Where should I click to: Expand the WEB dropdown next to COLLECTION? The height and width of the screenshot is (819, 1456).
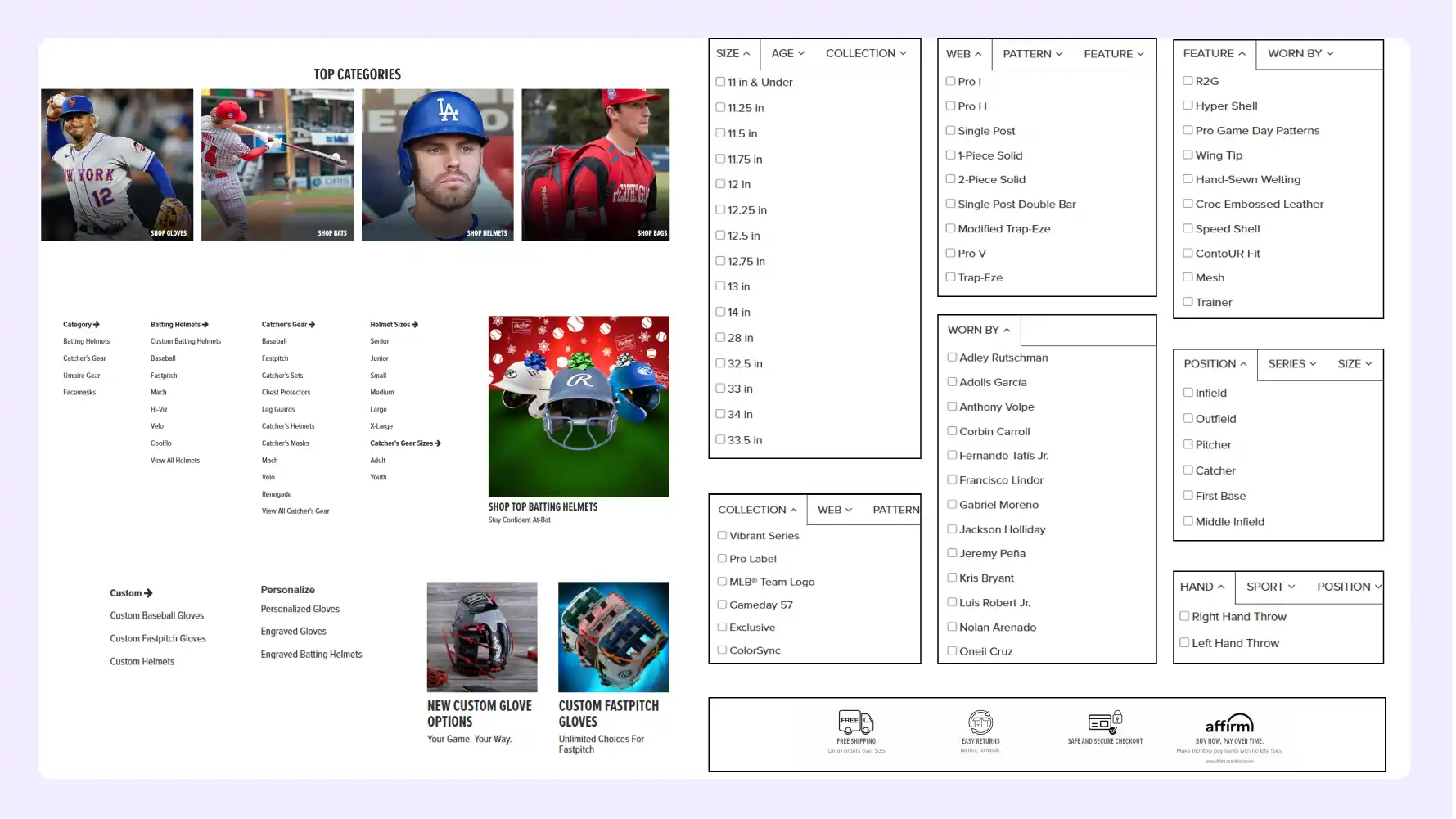coord(835,510)
